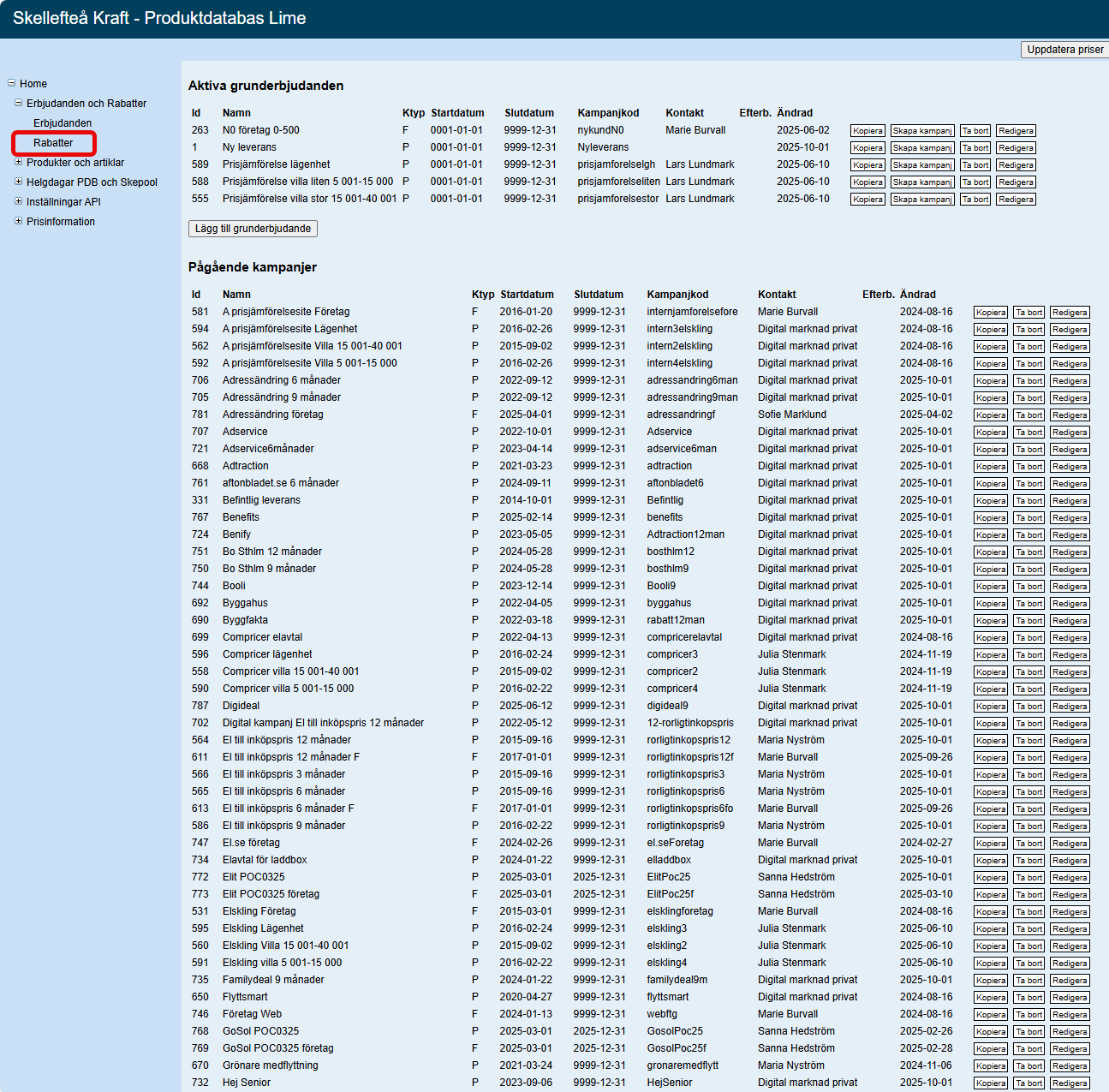This screenshot has width=1109, height=1092.
Task: Delete the Prisjämförelse lägenhet offer
Action: [975, 165]
